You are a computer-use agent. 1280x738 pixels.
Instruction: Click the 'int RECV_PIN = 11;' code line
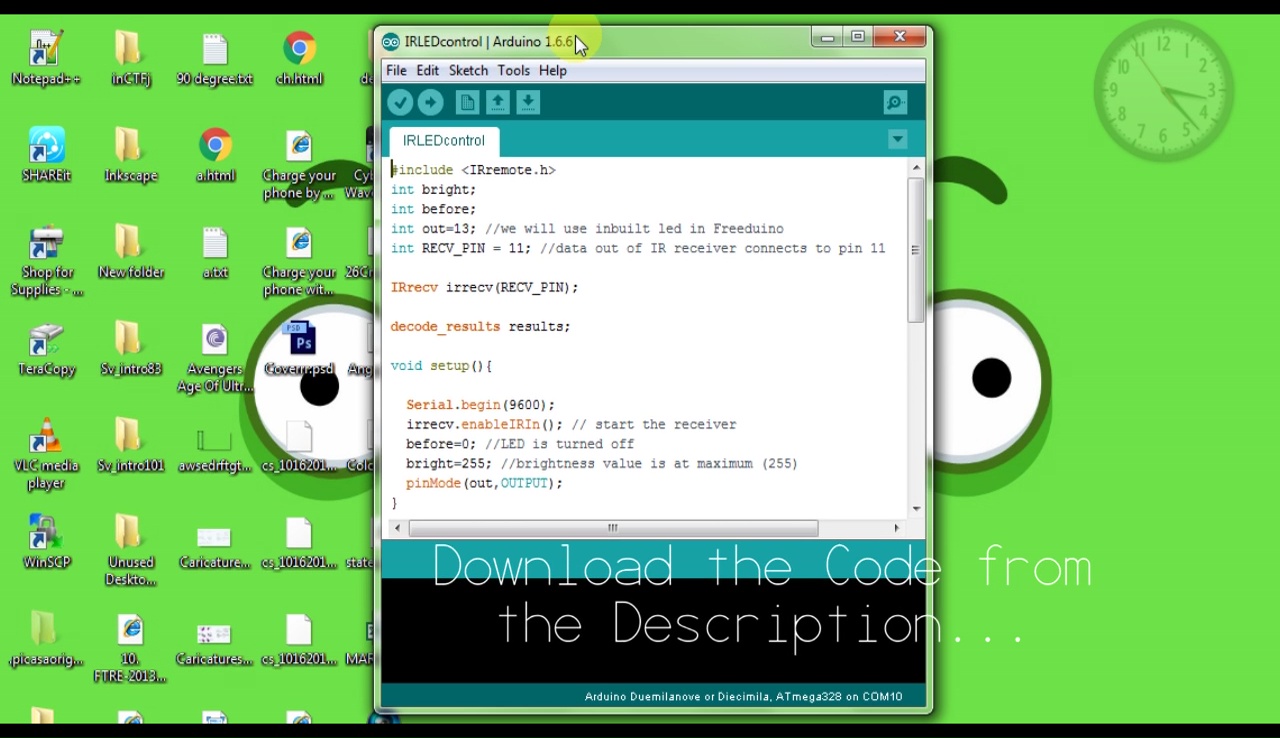638,248
